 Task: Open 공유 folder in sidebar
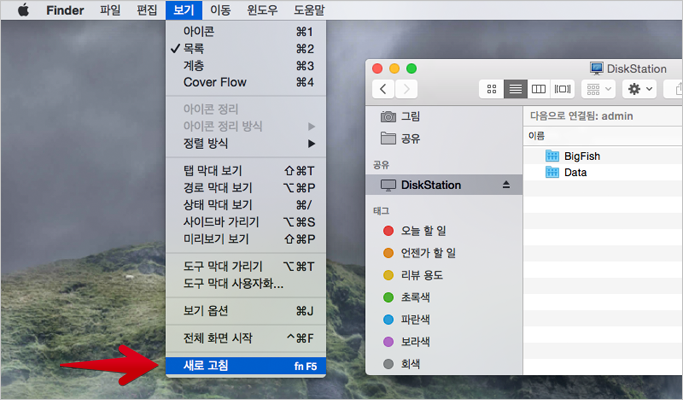click(444, 139)
